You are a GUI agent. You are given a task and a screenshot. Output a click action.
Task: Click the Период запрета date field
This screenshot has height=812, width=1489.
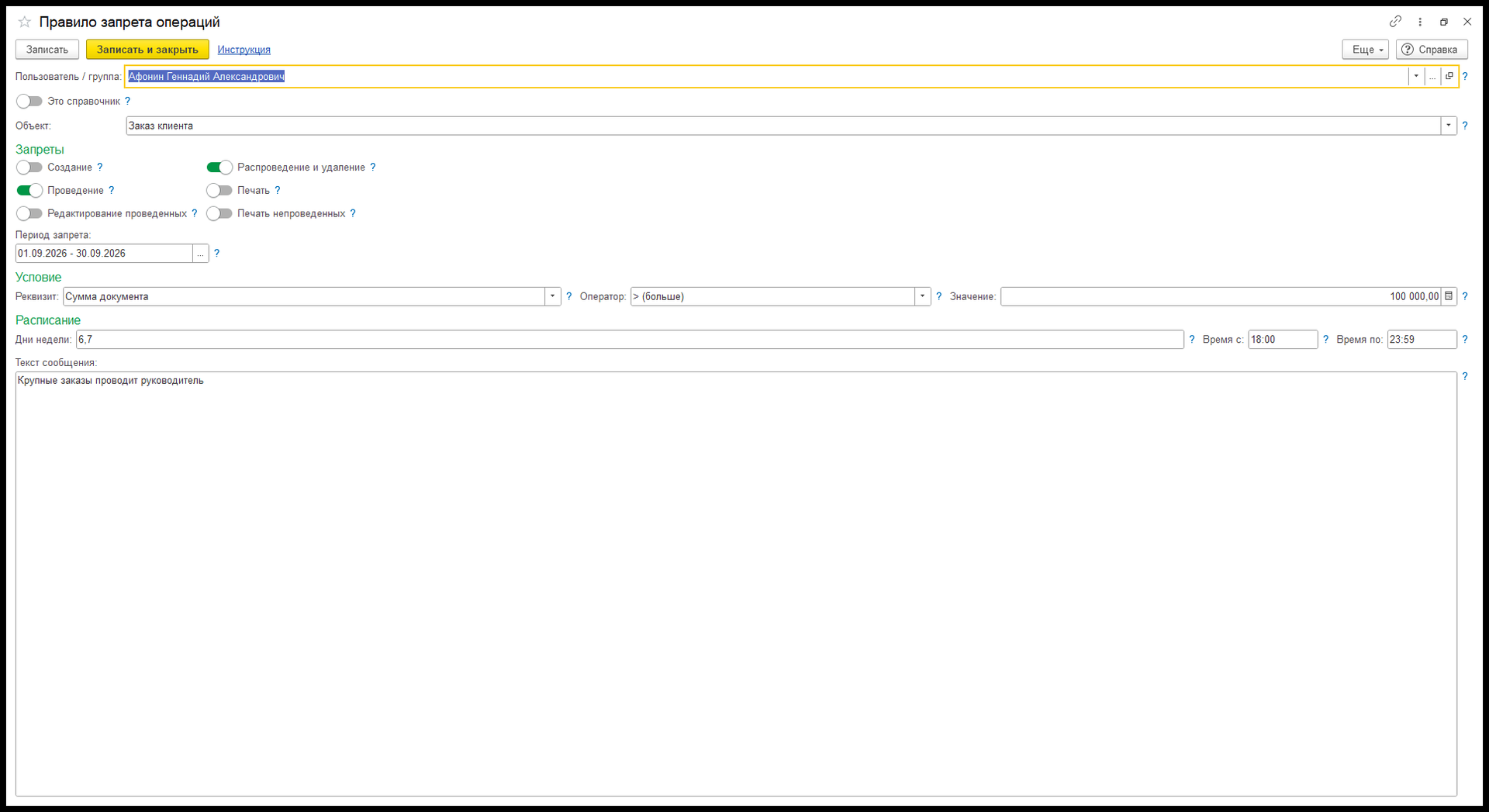coord(104,254)
